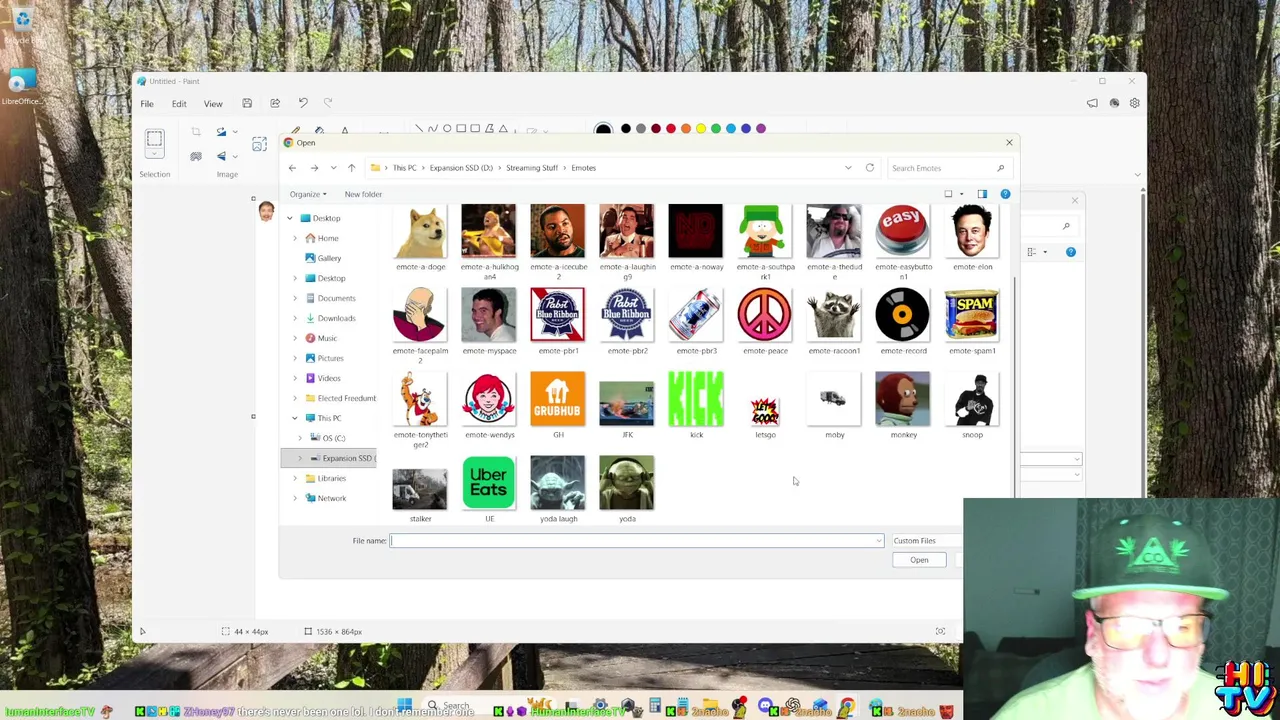Click the Save icon in Paint
The height and width of the screenshot is (720, 1280).
point(247,103)
